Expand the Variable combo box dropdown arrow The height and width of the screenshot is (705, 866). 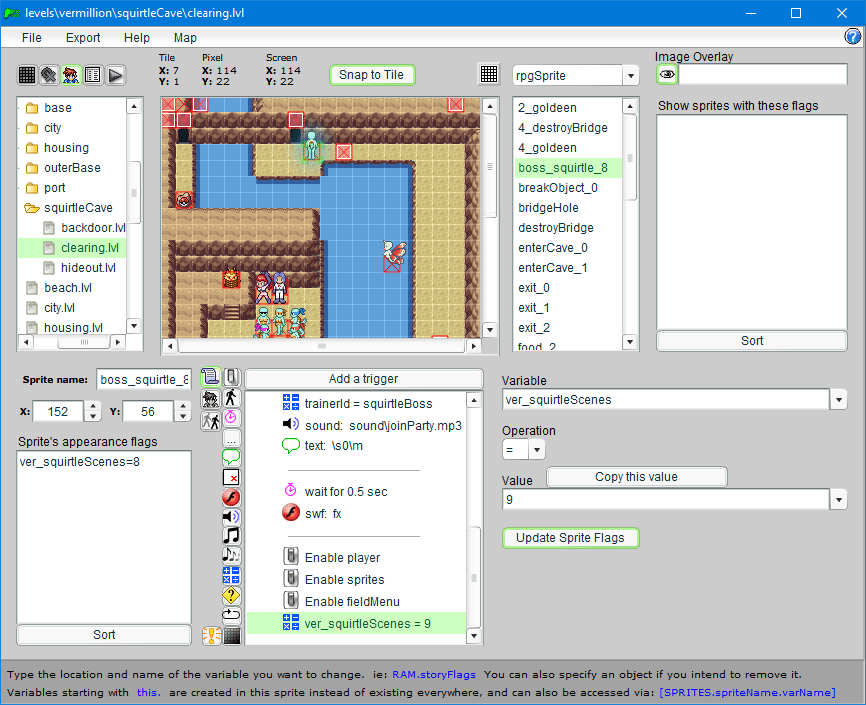tap(837, 400)
